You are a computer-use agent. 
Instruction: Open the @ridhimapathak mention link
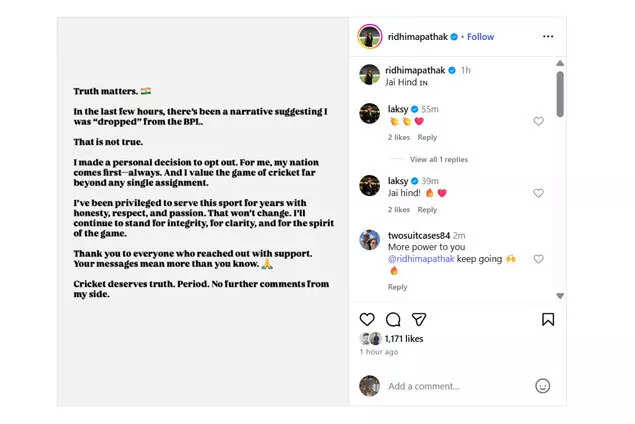(x=426, y=259)
